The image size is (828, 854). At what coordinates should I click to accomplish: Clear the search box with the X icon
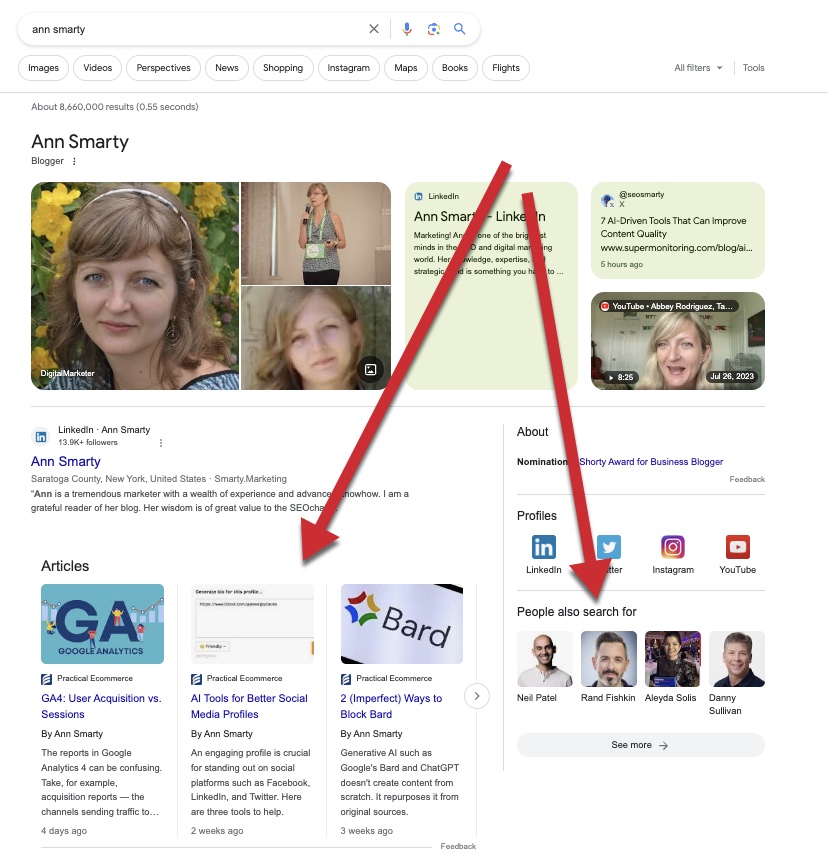[374, 29]
